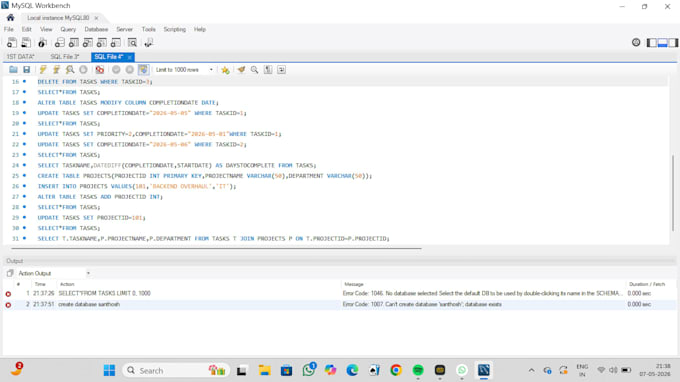
Task: Toggle word wrapping in the editor
Action: (281, 69)
